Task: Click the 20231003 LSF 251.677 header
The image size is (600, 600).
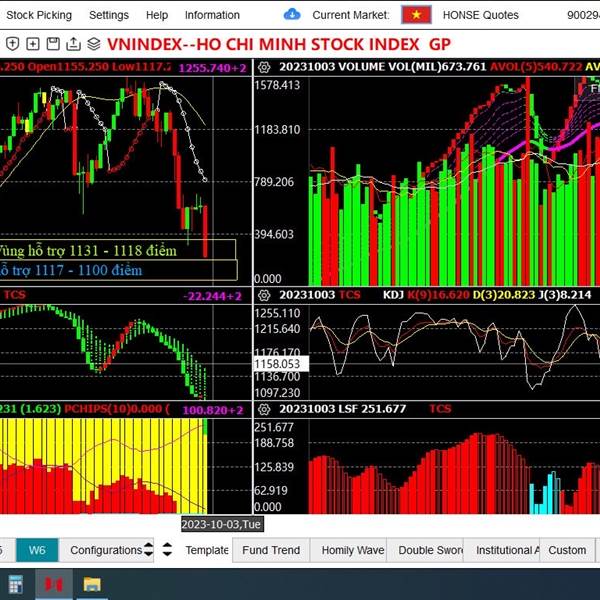Action: tap(342, 409)
